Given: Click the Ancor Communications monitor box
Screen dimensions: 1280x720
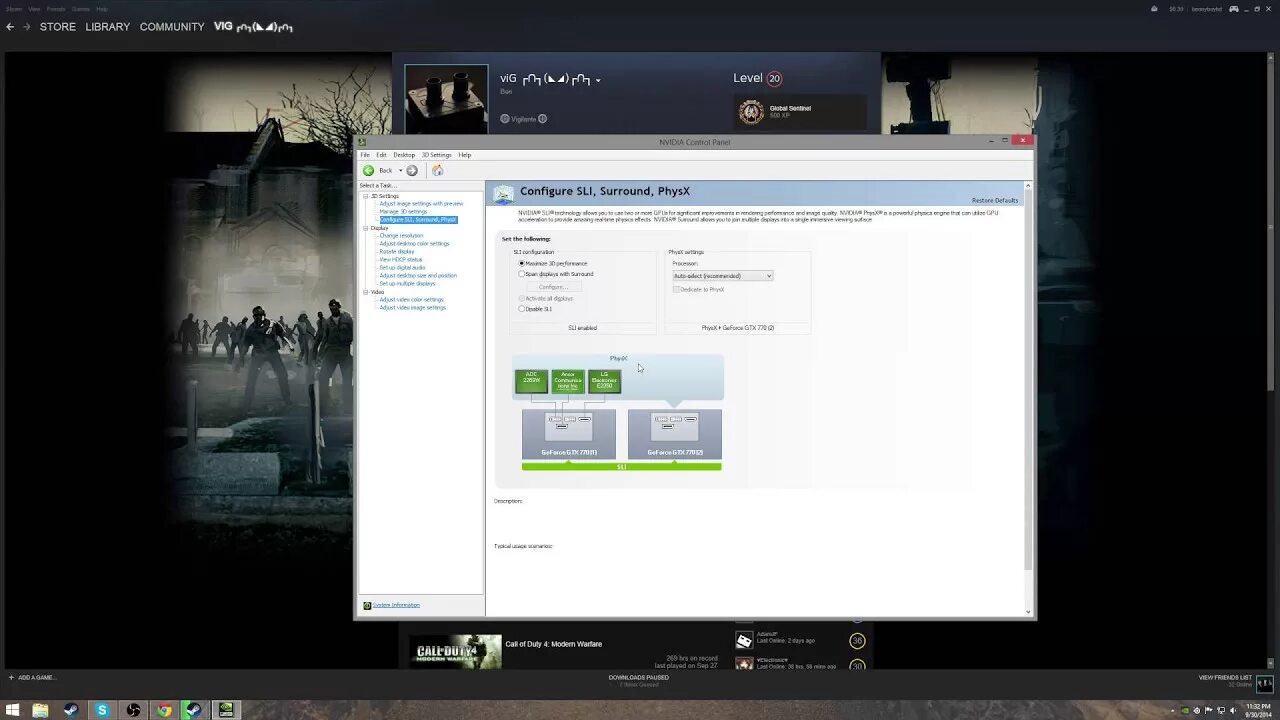Looking at the screenshot, I should pos(567,381).
